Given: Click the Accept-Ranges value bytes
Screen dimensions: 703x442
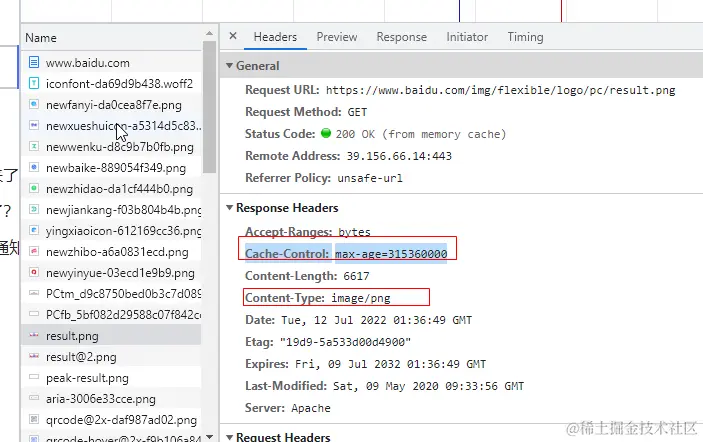Looking at the screenshot, I should click(x=354, y=232).
